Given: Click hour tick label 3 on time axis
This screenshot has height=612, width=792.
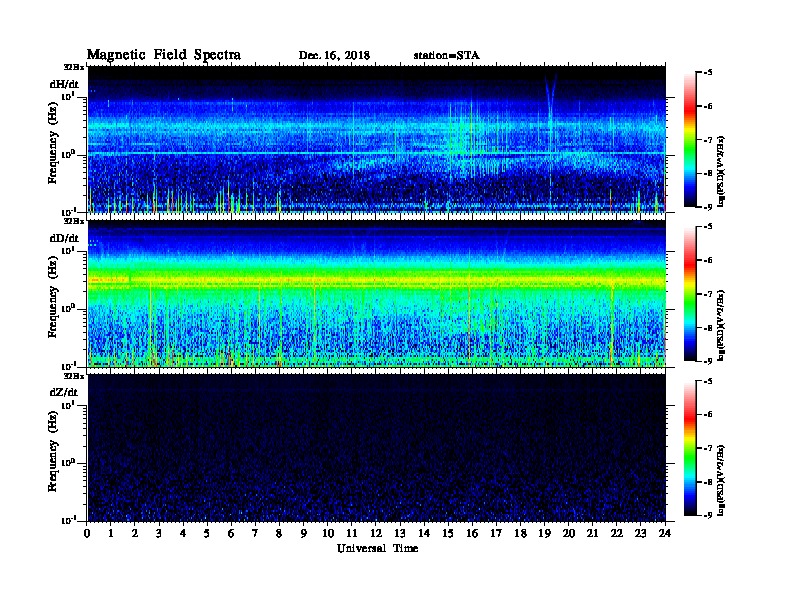Looking at the screenshot, I should click(x=159, y=533).
